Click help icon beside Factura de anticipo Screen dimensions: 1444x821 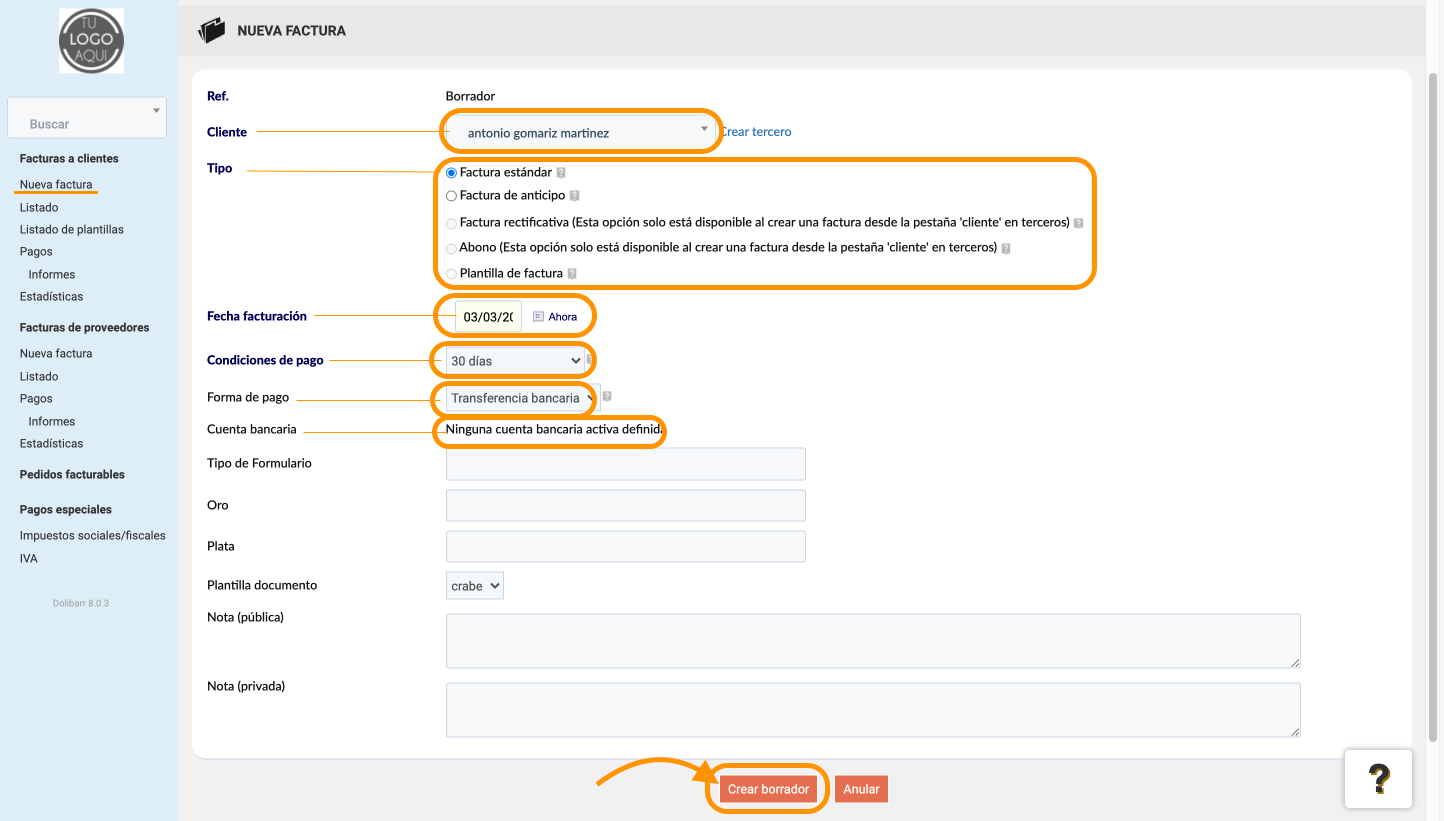tap(574, 196)
